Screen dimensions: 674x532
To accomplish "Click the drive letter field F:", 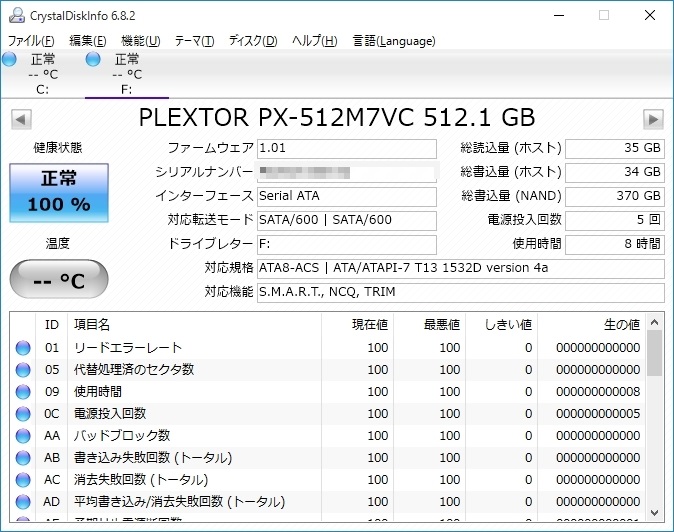I will click(347, 245).
